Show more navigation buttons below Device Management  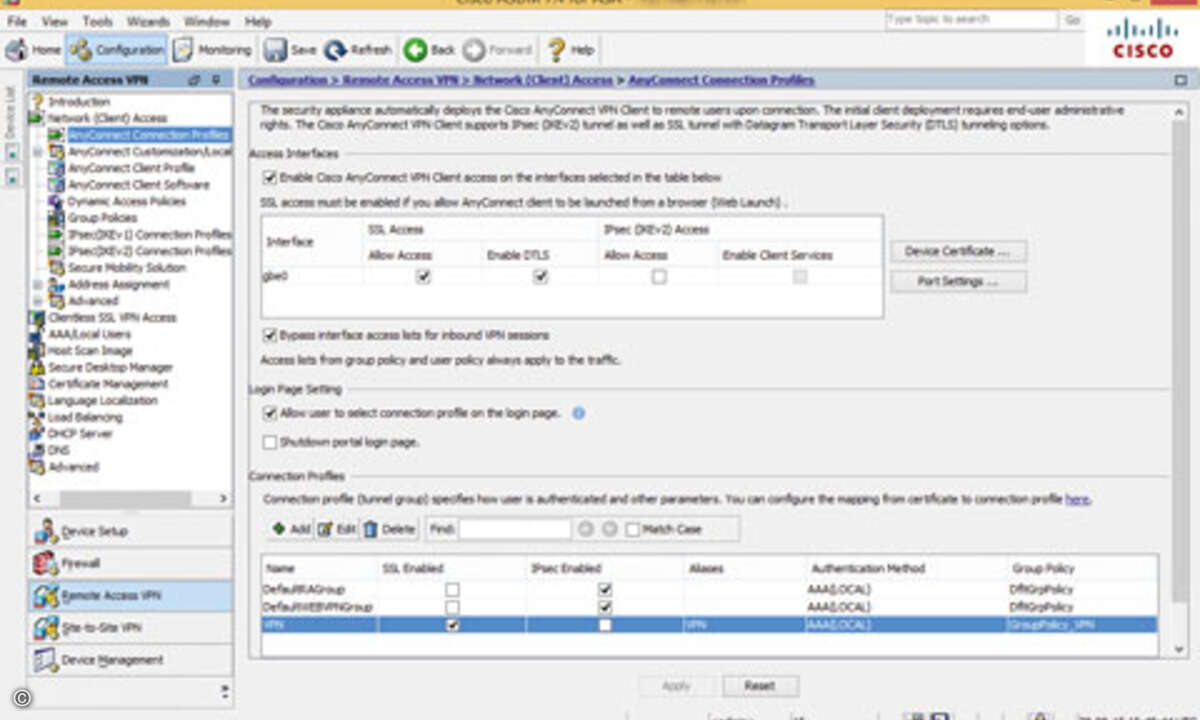225,691
